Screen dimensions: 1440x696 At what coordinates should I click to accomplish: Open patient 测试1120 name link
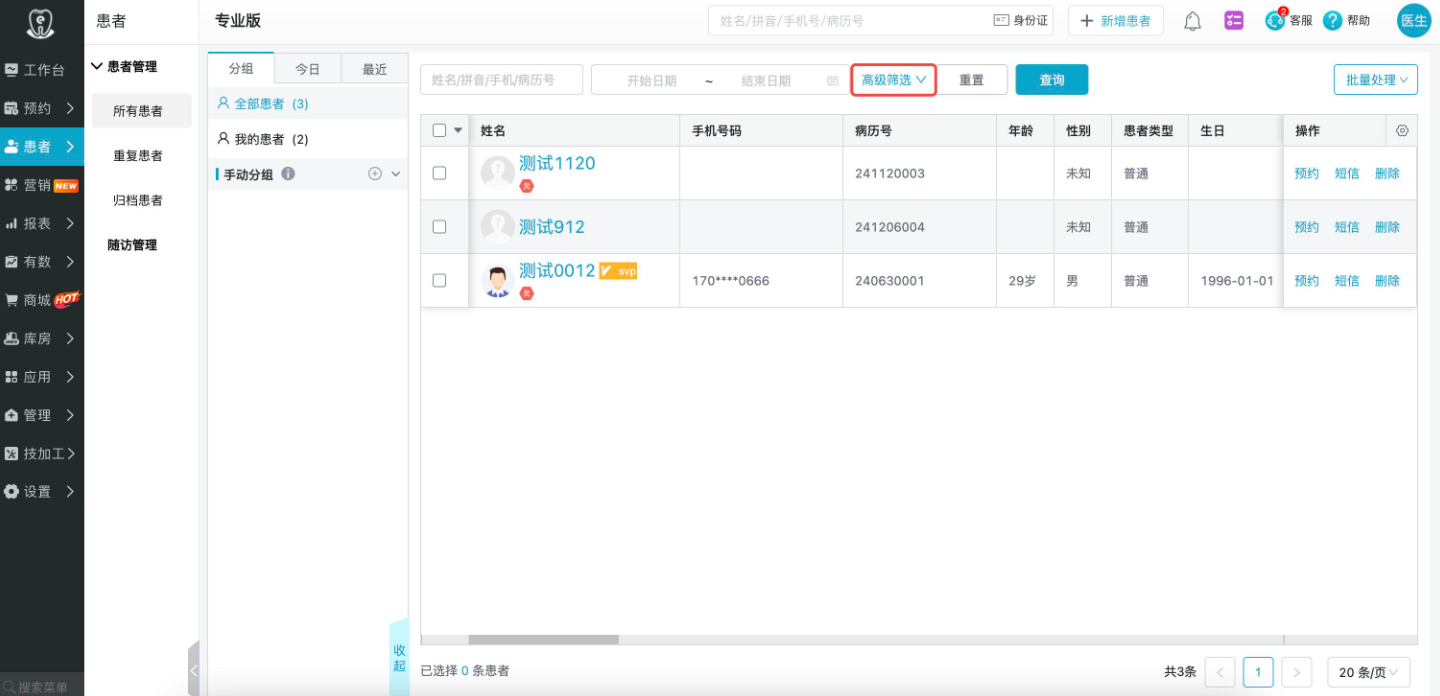pyautogui.click(x=557, y=163)
